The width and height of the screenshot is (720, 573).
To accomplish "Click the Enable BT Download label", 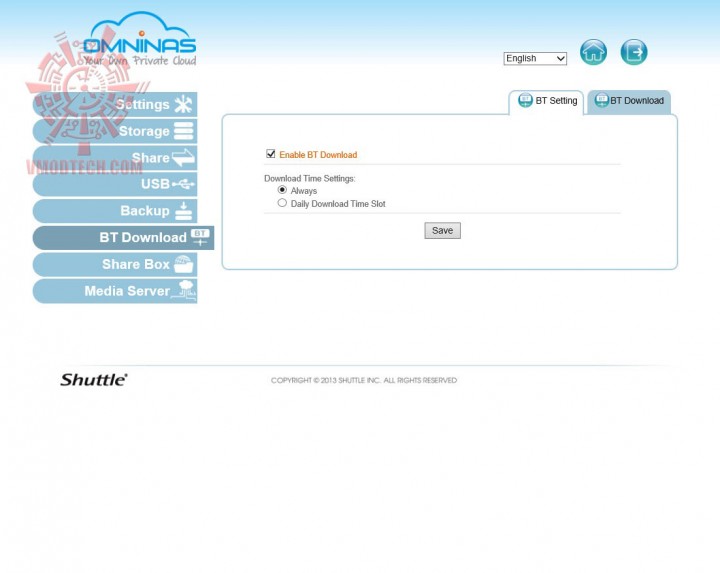I will [318, 155].
